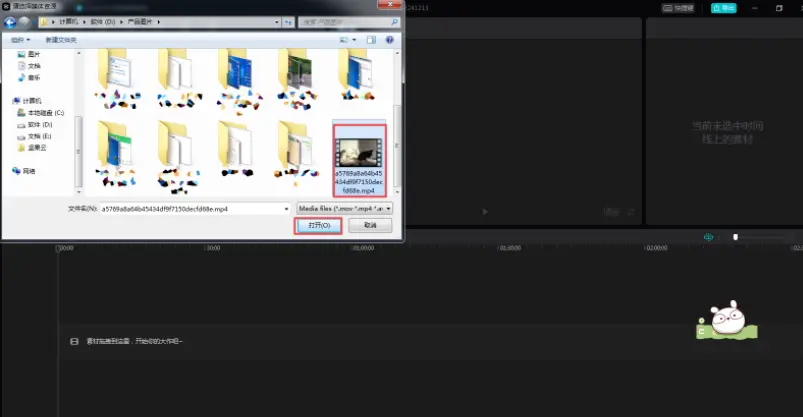Click 产品图片 segment in the address bar
The image size is (803, 417).
click(x=140, y=22)
